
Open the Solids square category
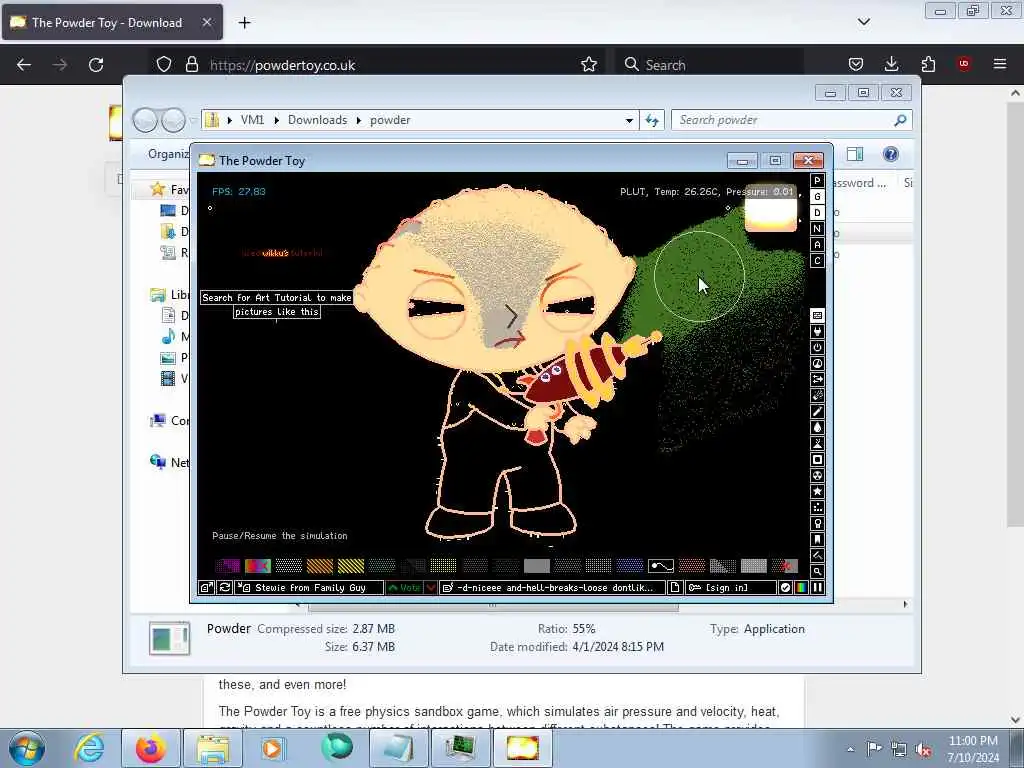(817, 460)
